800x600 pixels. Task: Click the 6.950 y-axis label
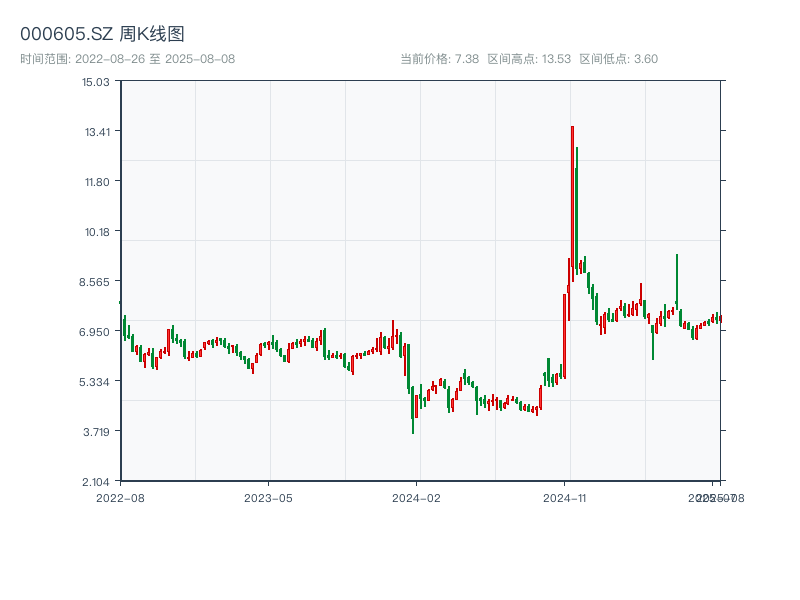coord(96,331)
